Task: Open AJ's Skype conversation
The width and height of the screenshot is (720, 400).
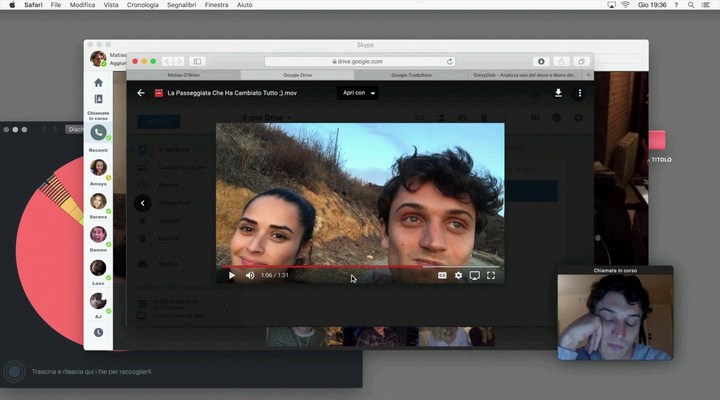Action: click(98, 301)
